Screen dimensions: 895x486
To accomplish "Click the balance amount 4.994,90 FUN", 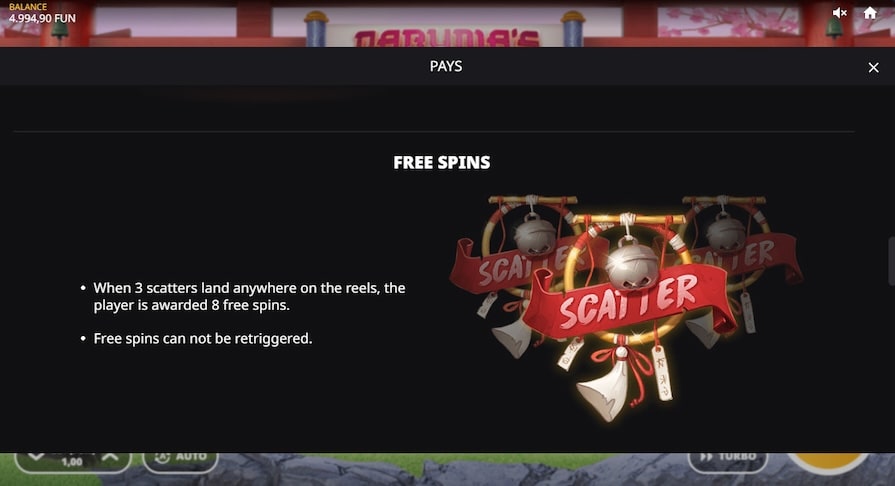I will 42,18.
